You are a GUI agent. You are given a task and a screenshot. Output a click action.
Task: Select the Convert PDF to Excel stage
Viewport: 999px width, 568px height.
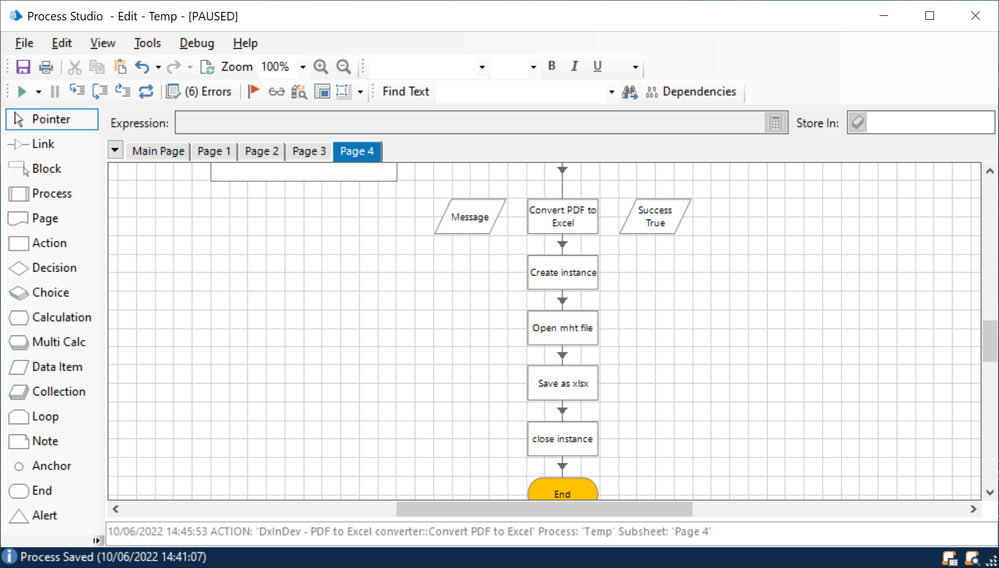[563, 217]
